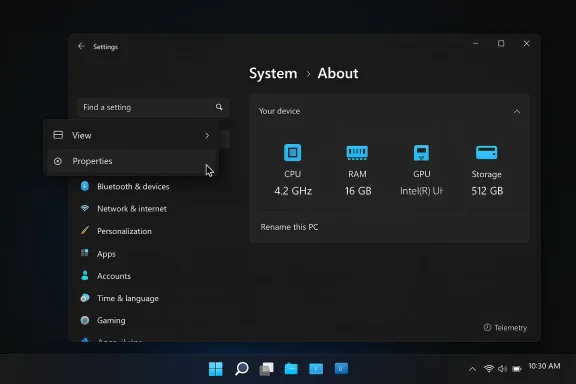Choose View in the context menu

pos(131,135)
